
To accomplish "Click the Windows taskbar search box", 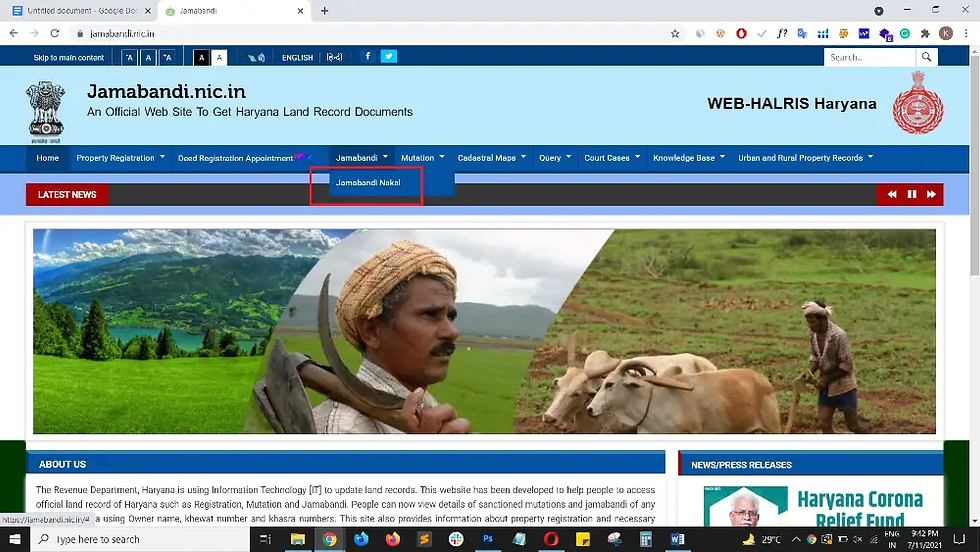I will pyautogui.click(x=140, y=539).
